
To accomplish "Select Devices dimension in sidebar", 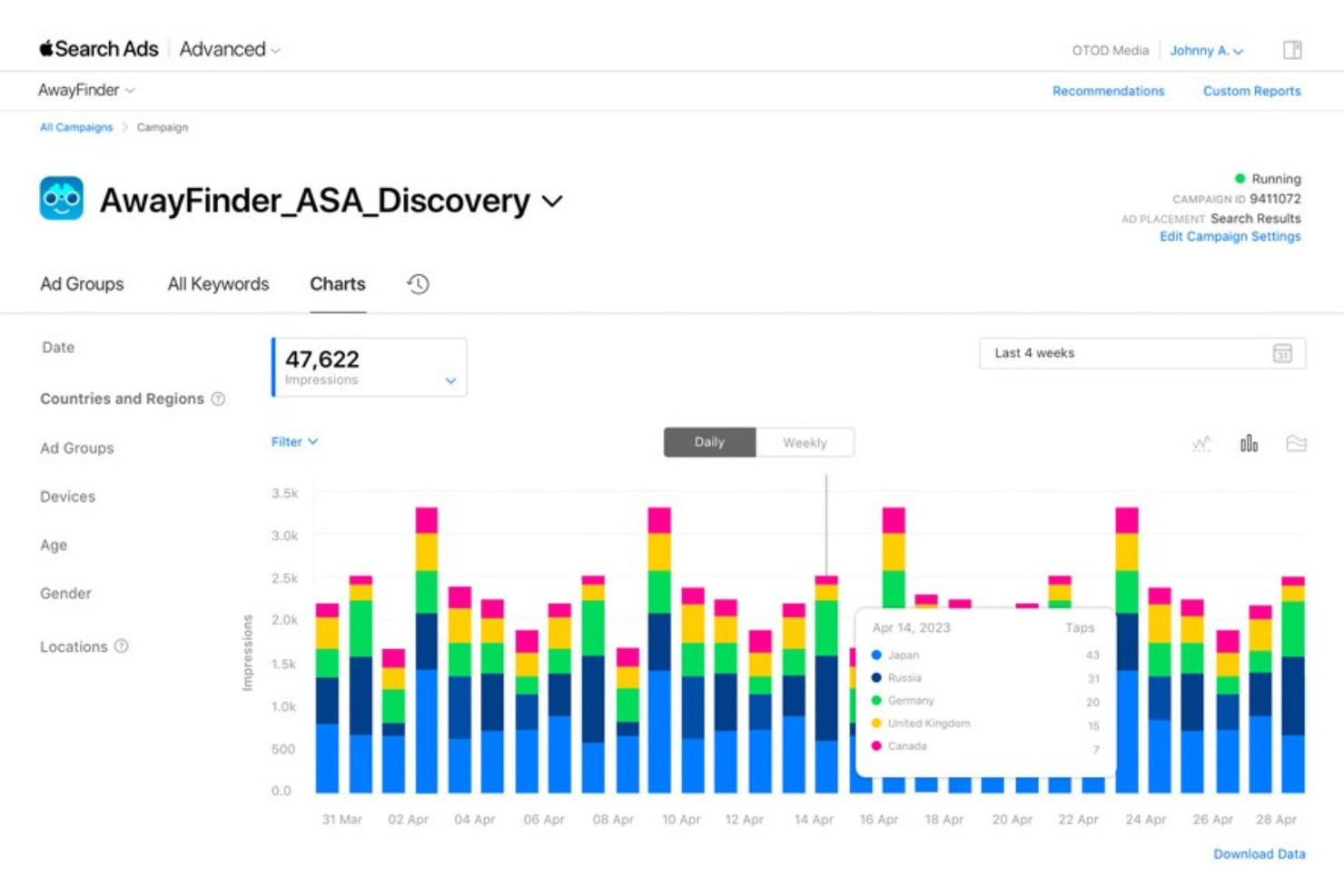I will 67,497.
